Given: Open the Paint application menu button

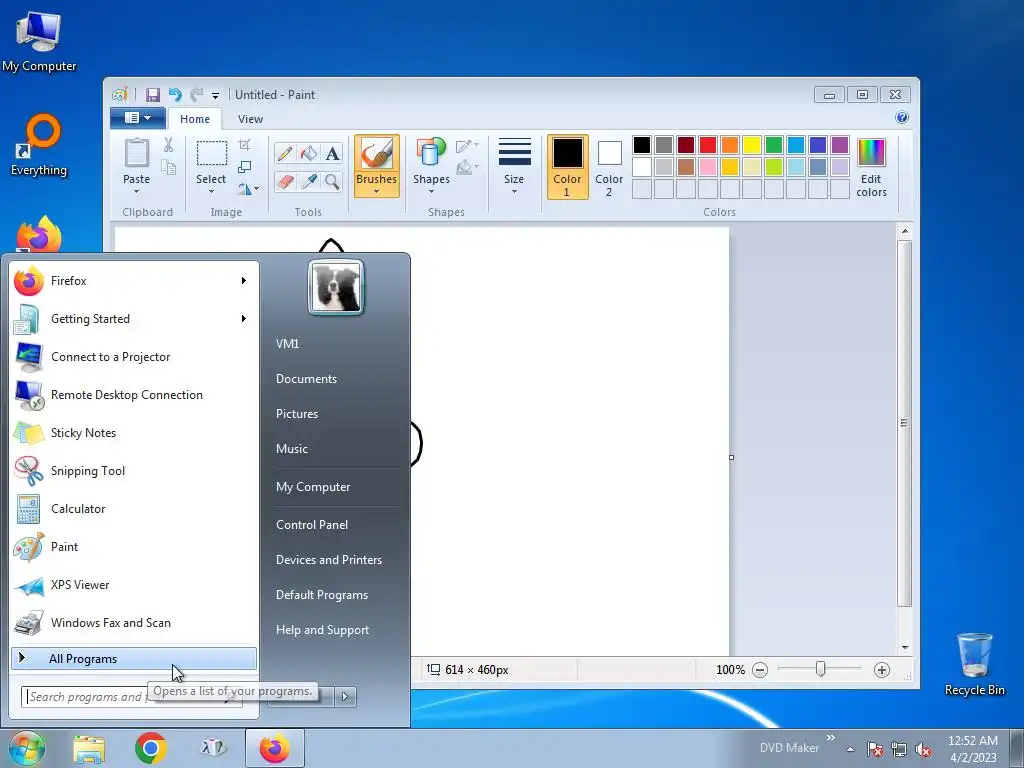Looking at the screenshot, I should [138, 118].
